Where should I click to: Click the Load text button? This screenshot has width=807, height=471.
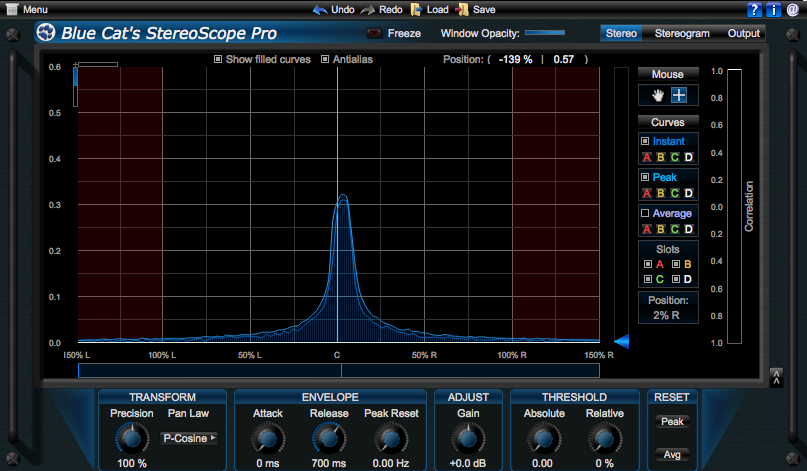(437, 10)
